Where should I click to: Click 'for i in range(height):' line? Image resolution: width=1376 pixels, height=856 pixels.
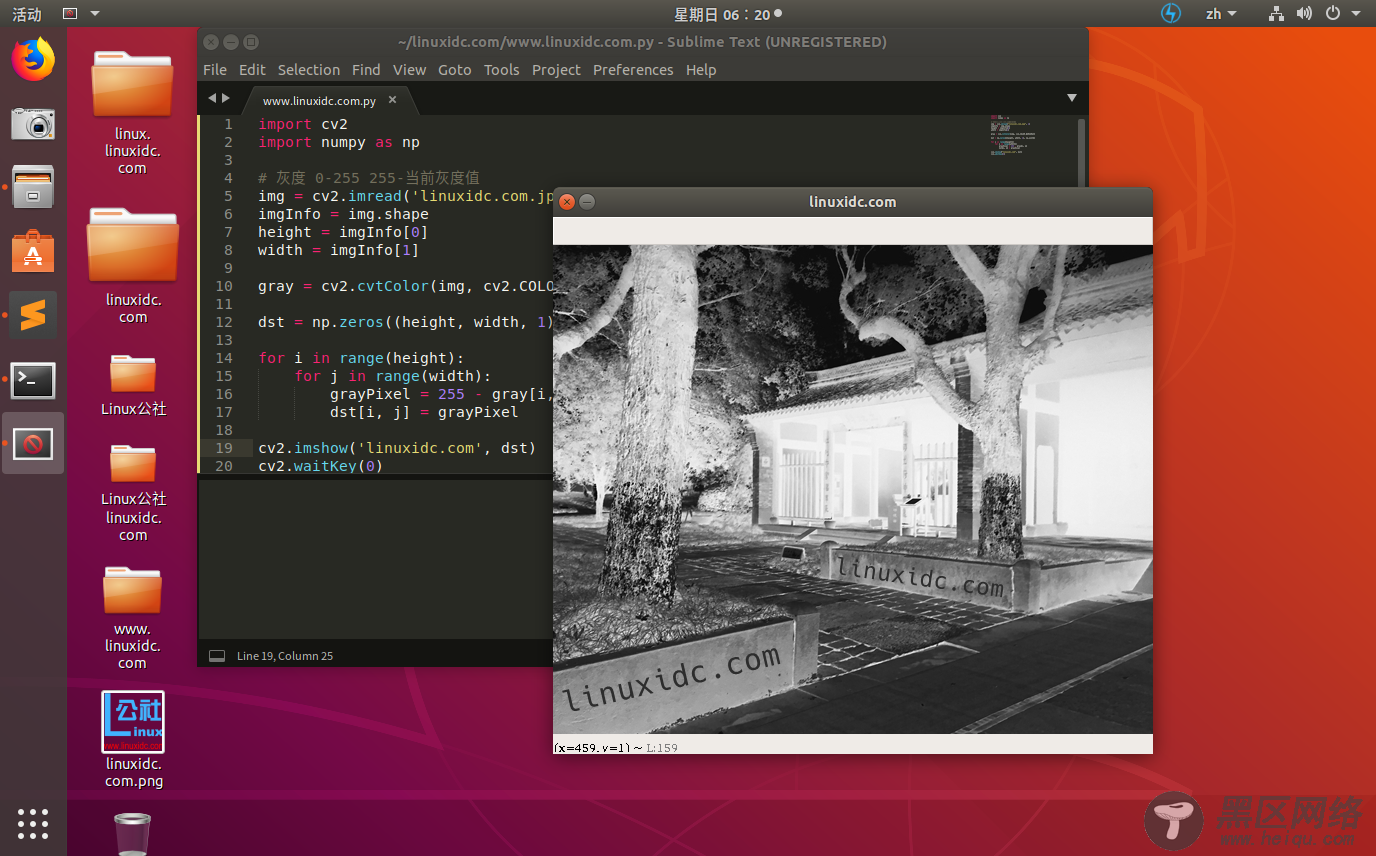pyautogui.click(x=361, y=358)
